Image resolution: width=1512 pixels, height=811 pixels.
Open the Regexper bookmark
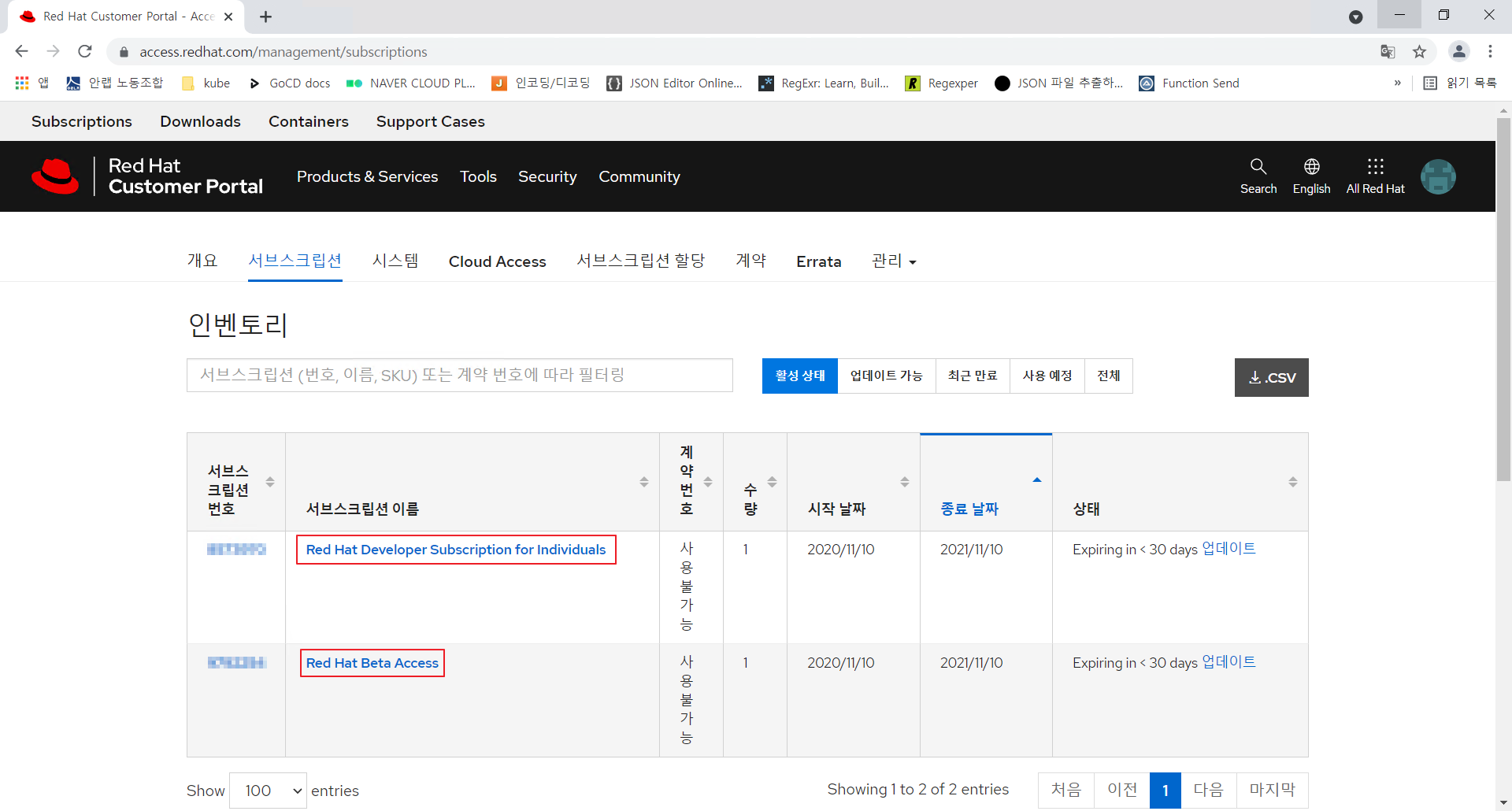point(942,83)
